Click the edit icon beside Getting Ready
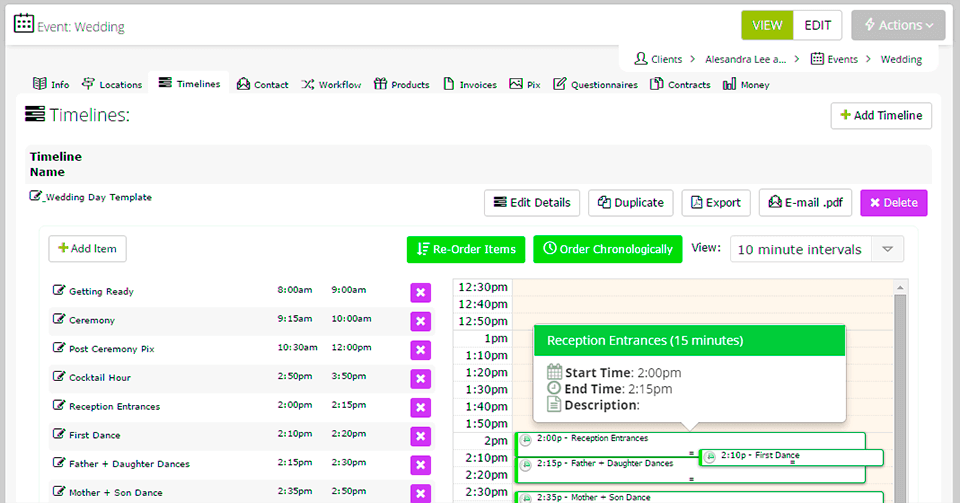This screenshot has height=503, width=960. pos(58,291)
